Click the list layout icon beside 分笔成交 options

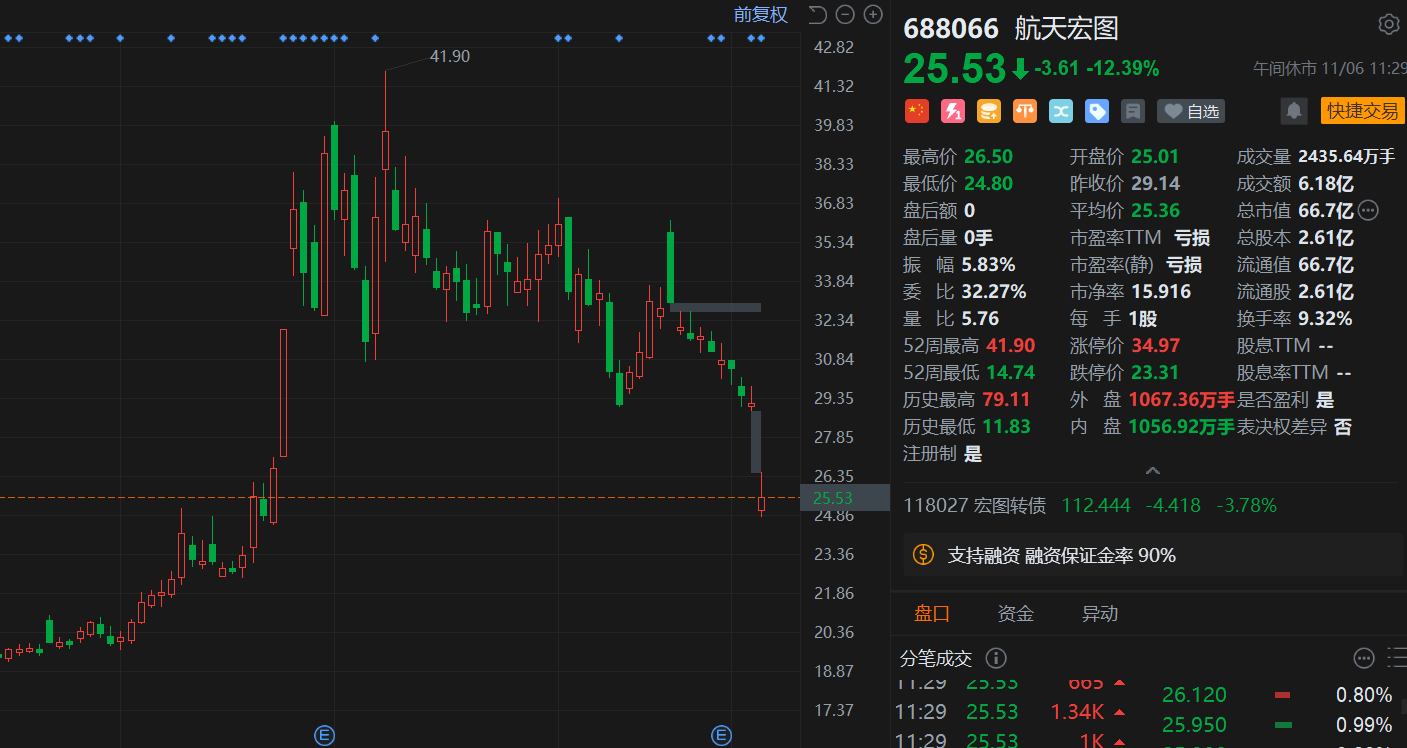point(1397,658)
